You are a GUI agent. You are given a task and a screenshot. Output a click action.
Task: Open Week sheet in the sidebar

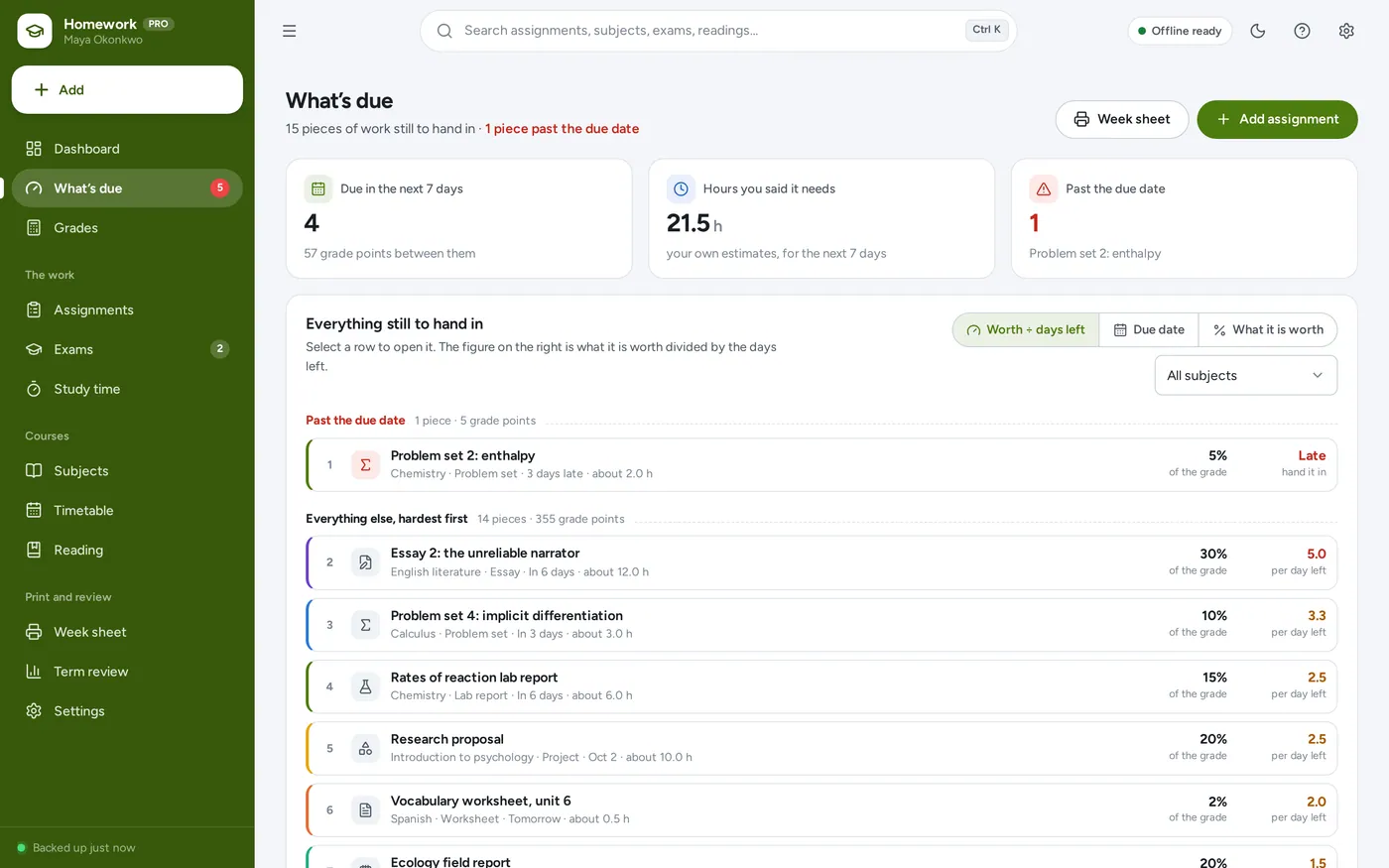coord(127,632)
